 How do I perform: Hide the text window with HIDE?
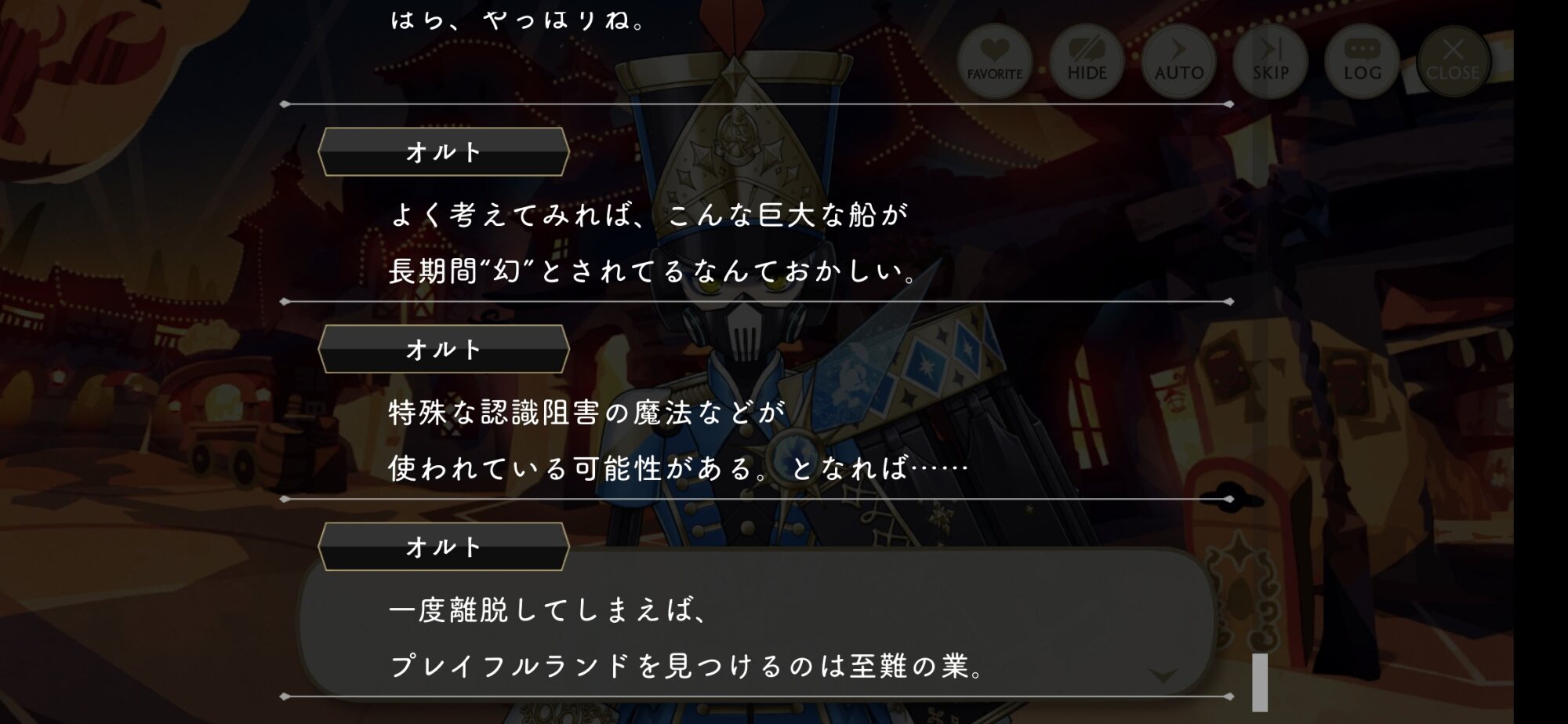click(x=1087, y=61)
